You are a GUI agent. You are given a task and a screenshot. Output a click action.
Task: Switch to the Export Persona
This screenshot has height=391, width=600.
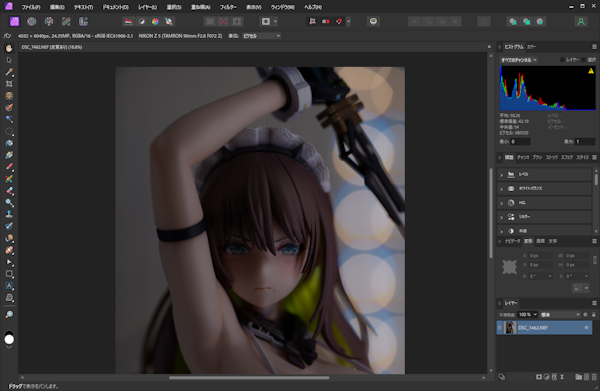(83, 21)
